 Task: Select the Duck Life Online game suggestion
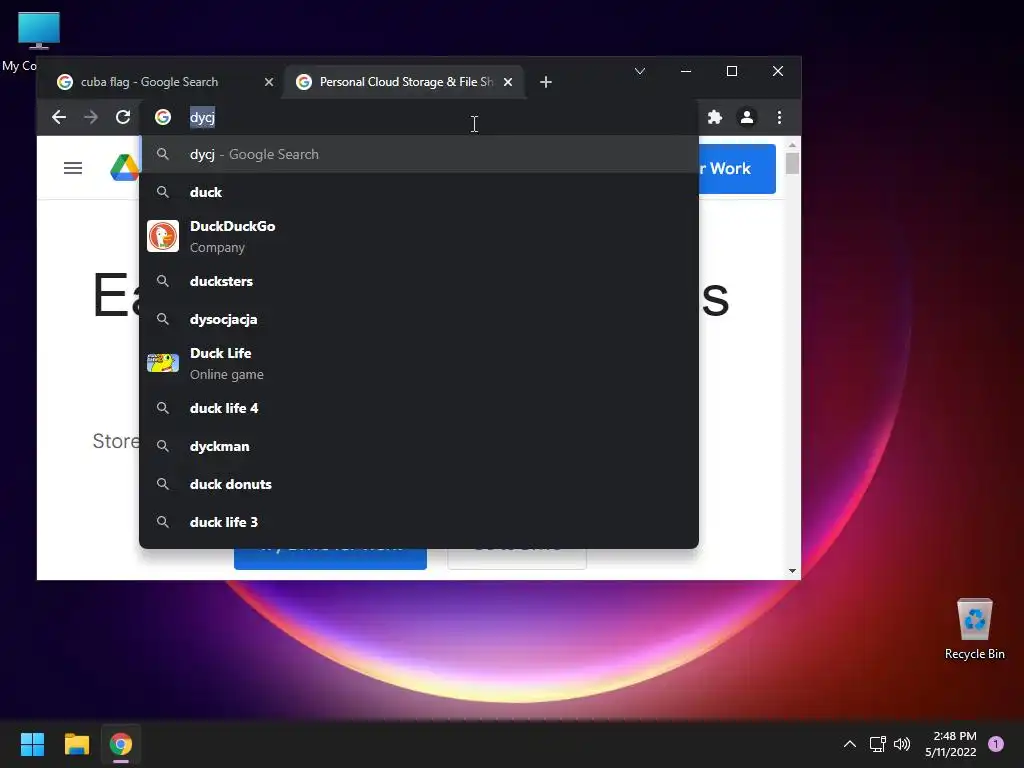tap(419, 363)
